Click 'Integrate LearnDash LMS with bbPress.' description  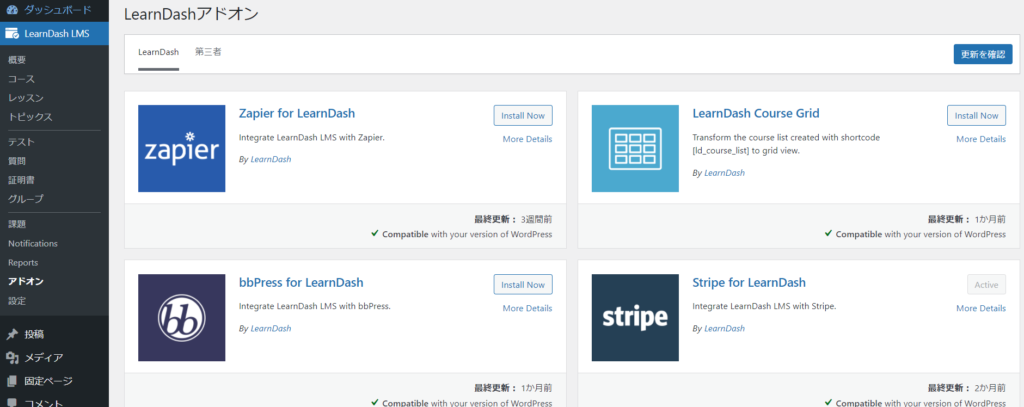tap(315, 306)
